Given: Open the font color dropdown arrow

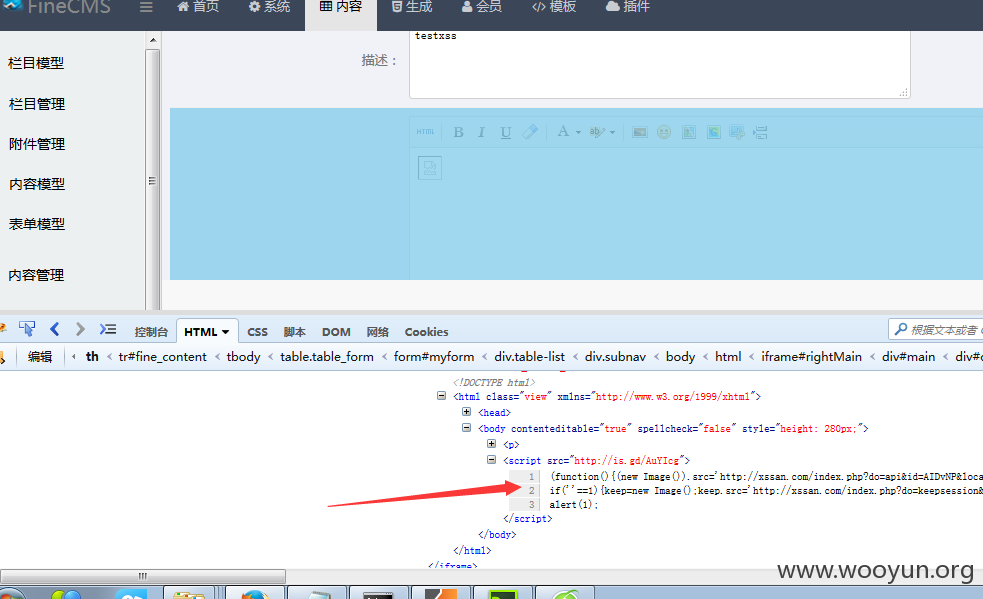Looking at the screenshot, I should tap(578, 132).
